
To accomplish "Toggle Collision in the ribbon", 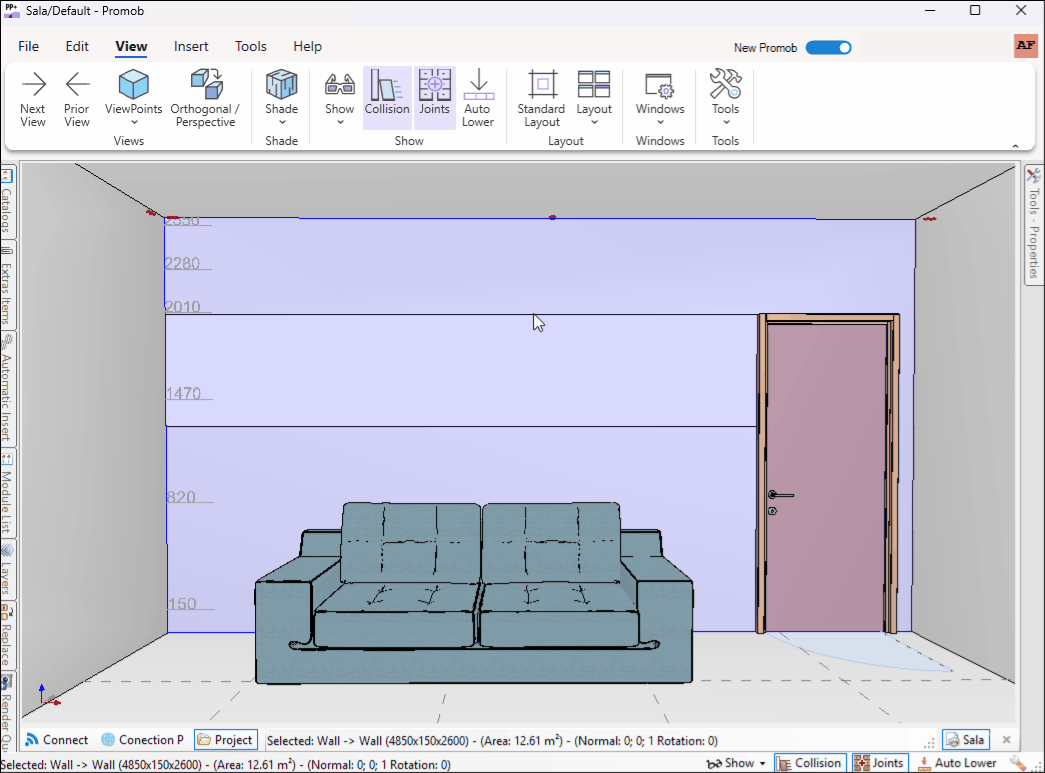I will 387,98.
